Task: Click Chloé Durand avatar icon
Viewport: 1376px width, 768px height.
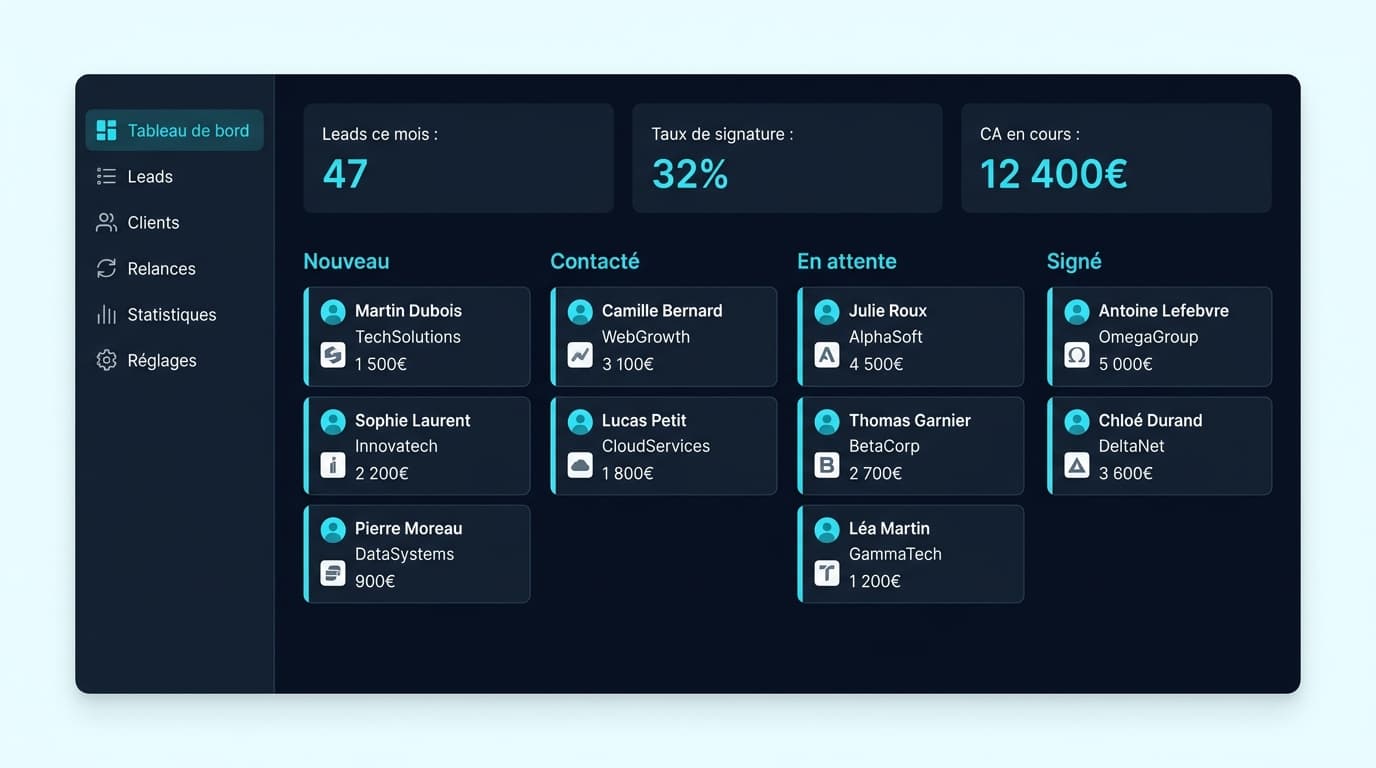Action: pyautogui.click(x=1077, y=422)
